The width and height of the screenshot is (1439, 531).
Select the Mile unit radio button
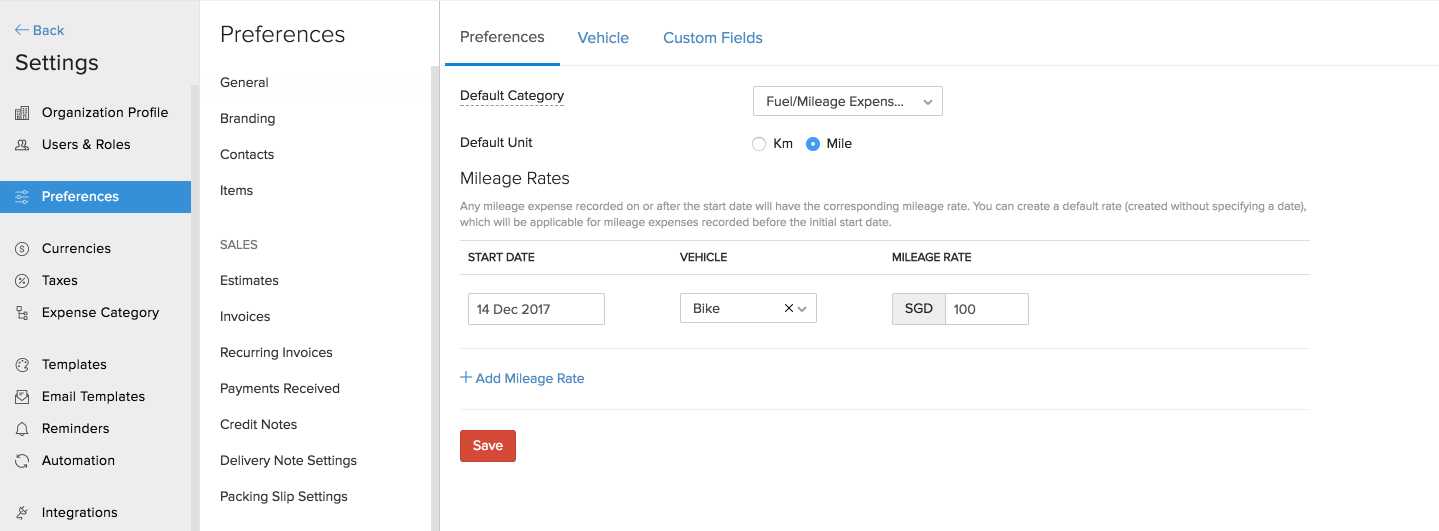(813, 144)
